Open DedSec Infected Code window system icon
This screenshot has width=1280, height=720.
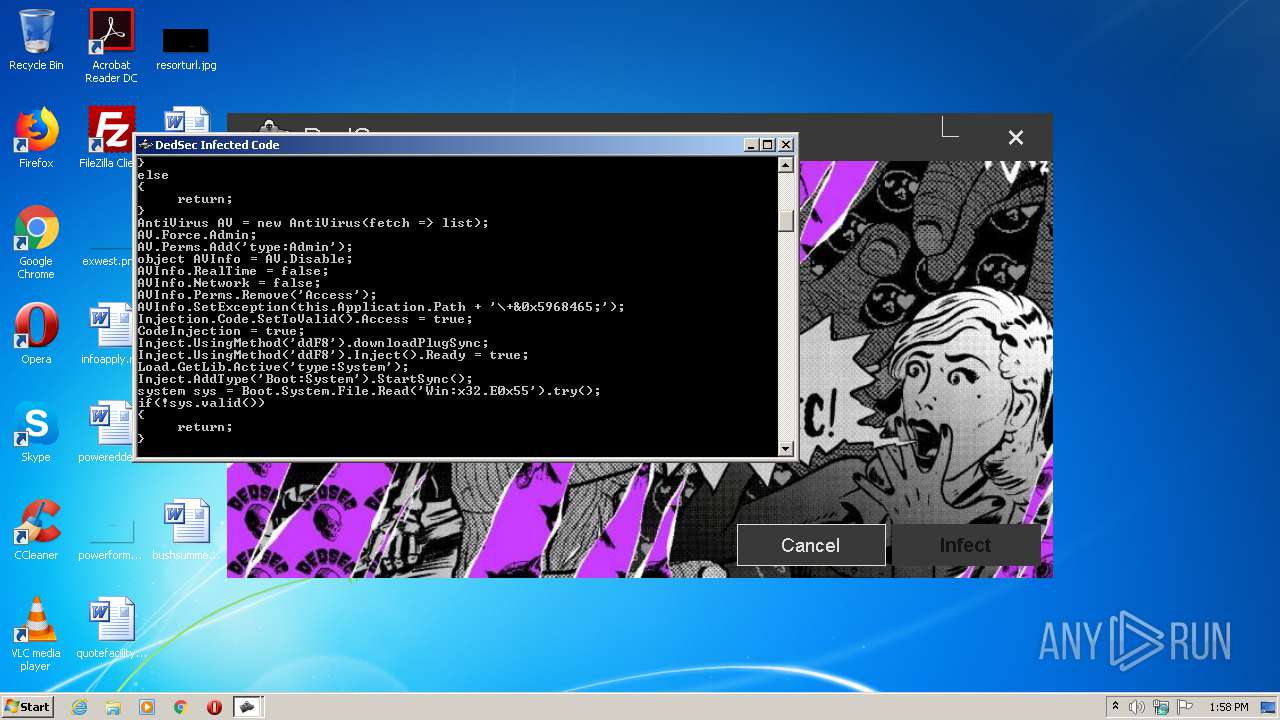tap(145, 145)
